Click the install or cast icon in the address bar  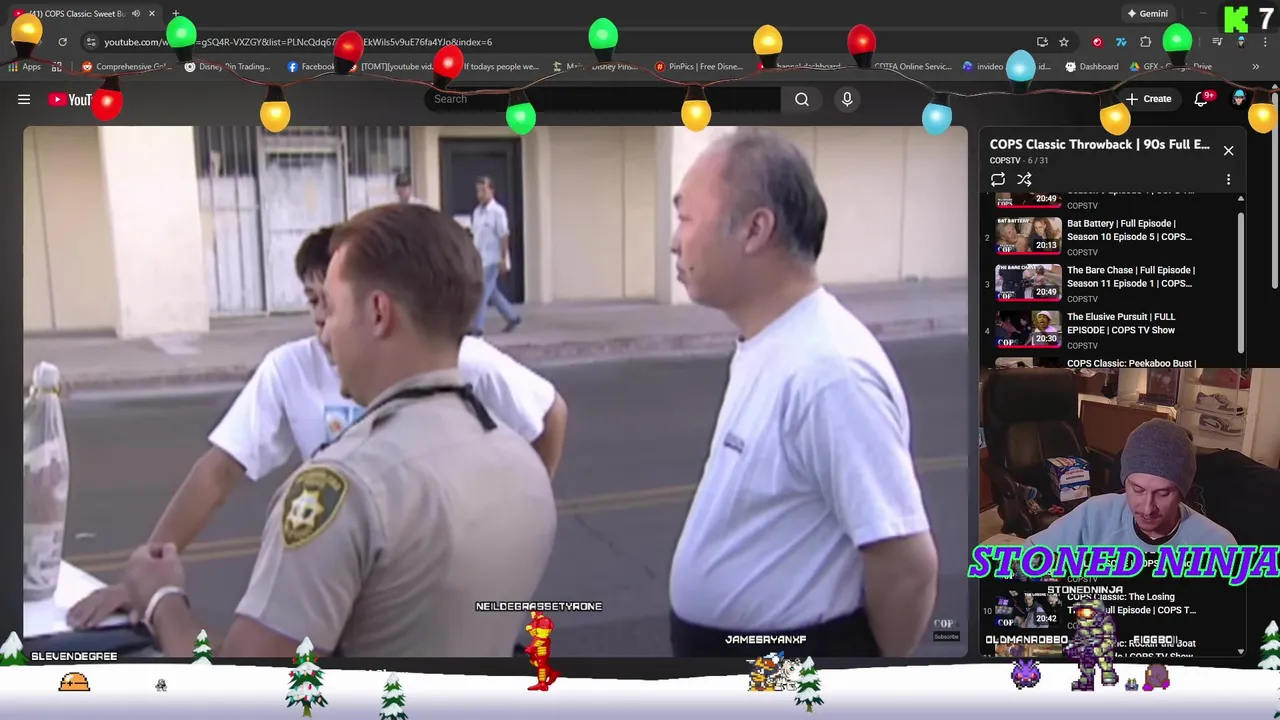tap(1042, 42)
